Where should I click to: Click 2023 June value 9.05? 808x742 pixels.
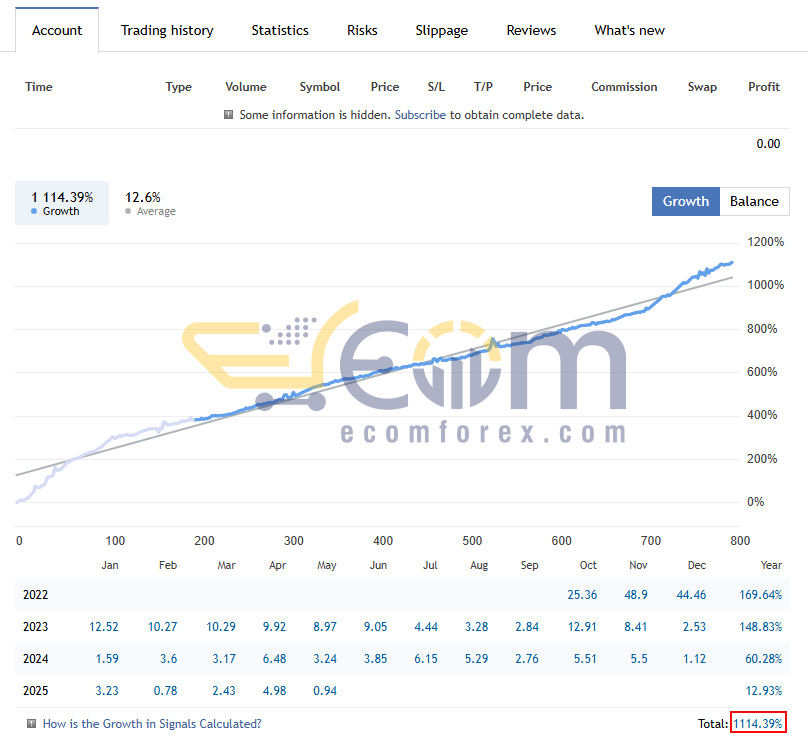(x=375, y=627)
